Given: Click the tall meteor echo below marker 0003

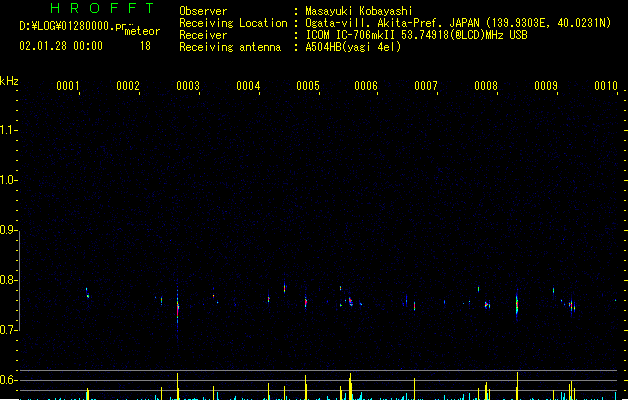Looking at the screenshot, I should point(178,308).
